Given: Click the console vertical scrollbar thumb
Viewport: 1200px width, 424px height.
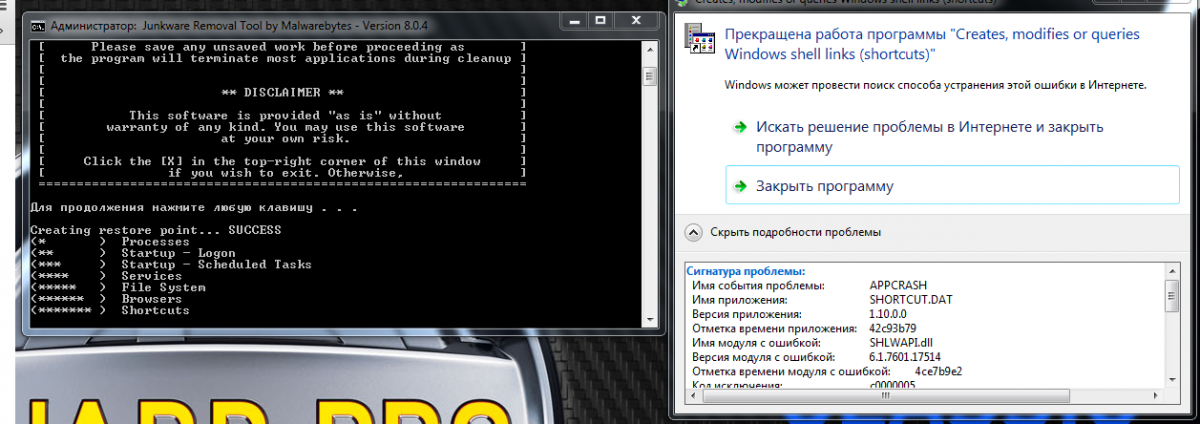Looking at the screenshot, I should [x=651, y=77].
